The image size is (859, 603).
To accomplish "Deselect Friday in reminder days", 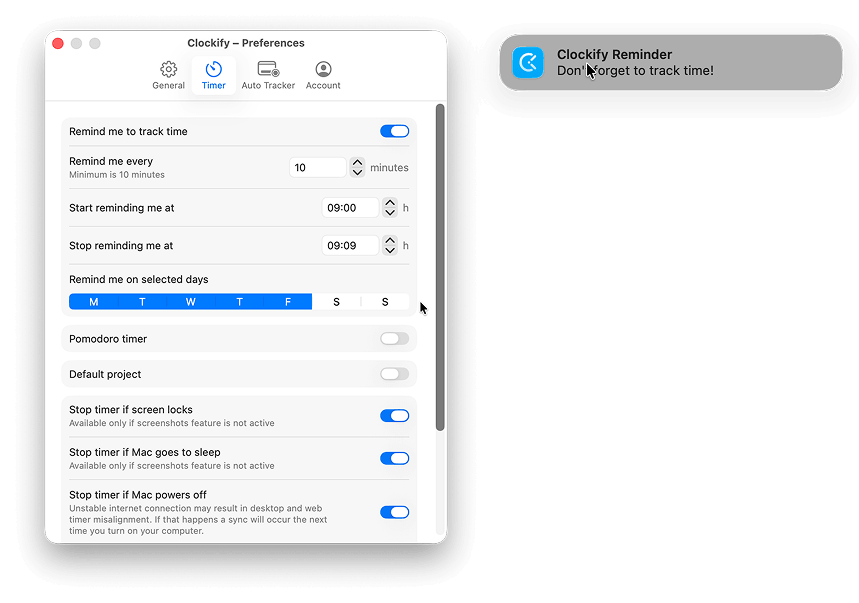I will click(288, 302).
